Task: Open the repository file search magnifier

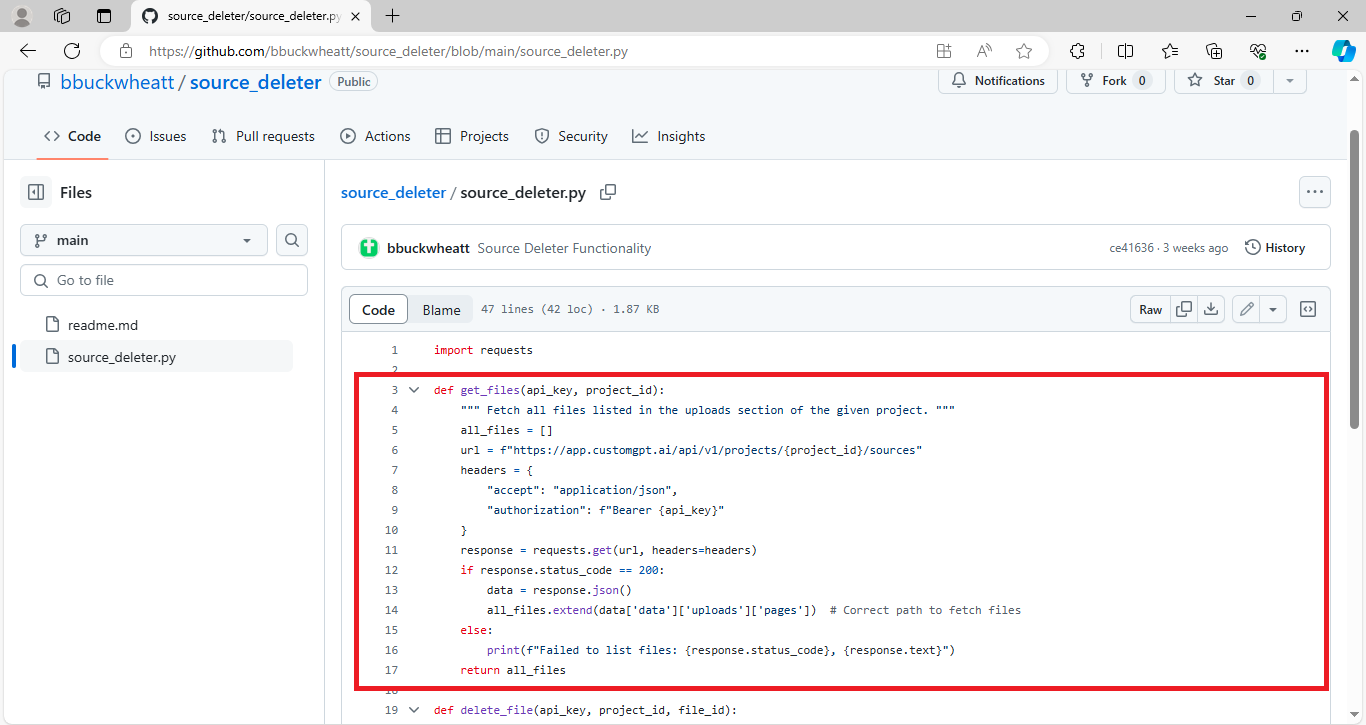Action: [x=291, y=240]
